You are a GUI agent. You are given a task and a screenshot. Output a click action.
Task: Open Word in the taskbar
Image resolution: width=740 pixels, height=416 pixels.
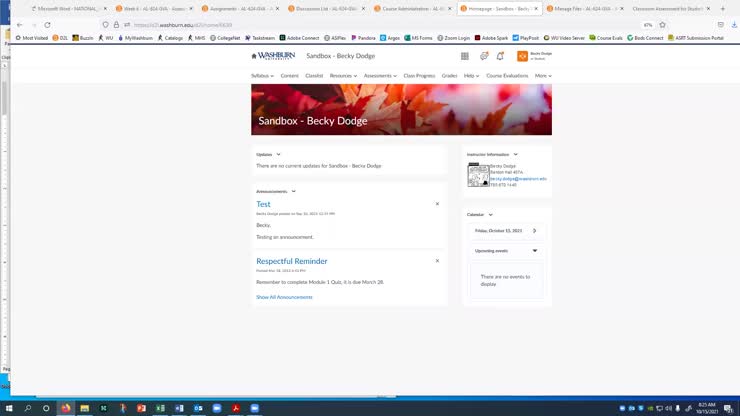pos(179,408)
